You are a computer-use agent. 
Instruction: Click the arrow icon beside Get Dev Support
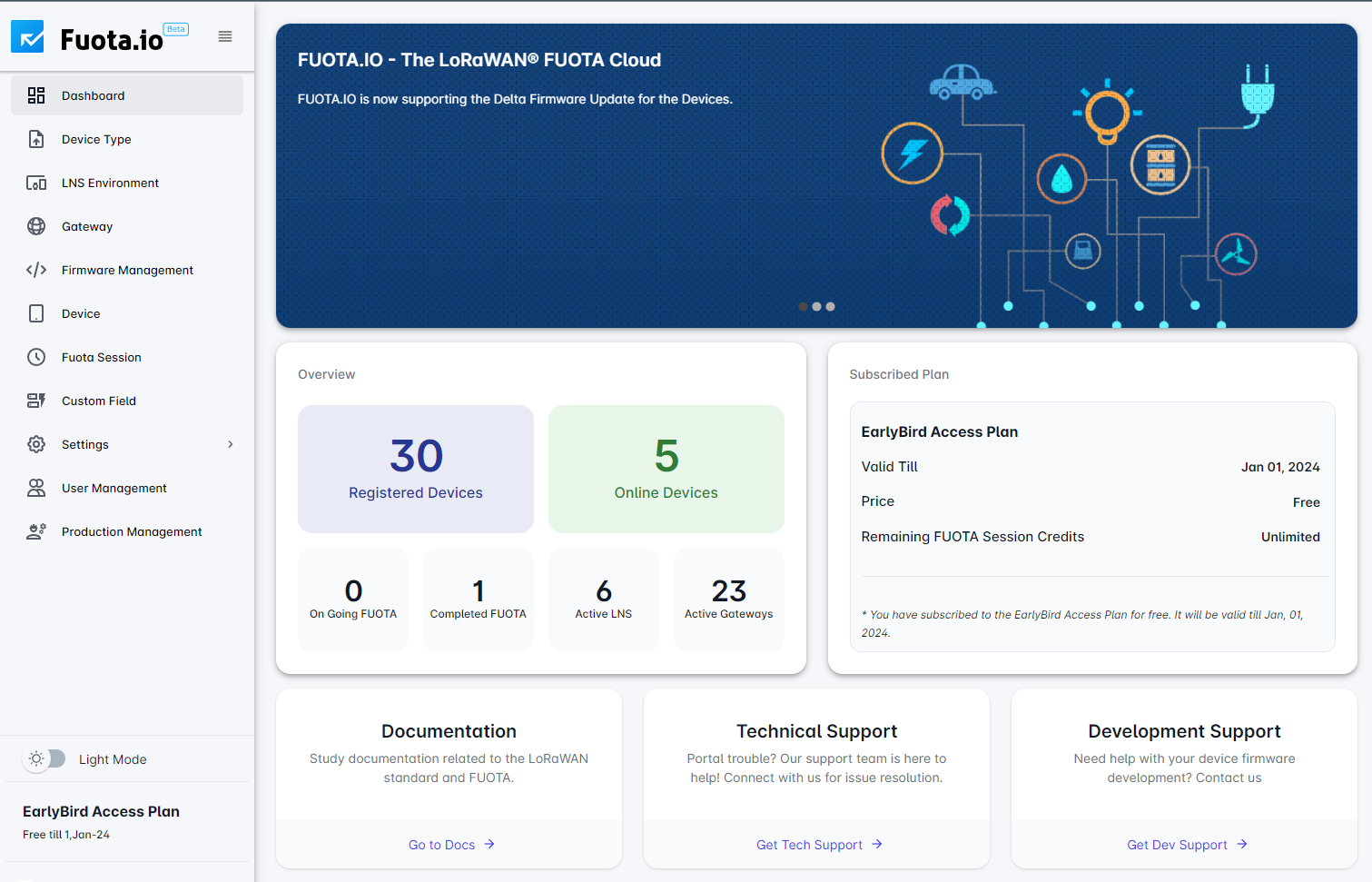1242,844
